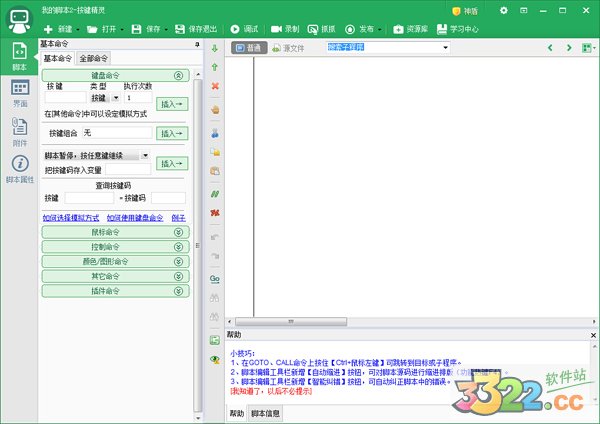This screenshot has width=600, height=424.
Task: Open the 类型 key type dropdown
Action: 105,98
